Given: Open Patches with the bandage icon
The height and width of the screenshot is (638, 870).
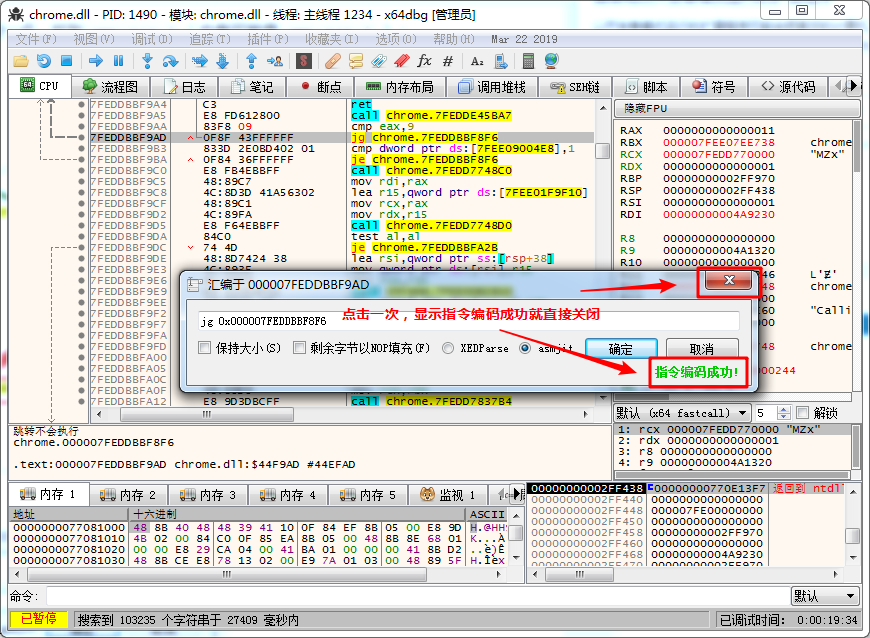Looking at the screenshot, I should coord(332,61).
